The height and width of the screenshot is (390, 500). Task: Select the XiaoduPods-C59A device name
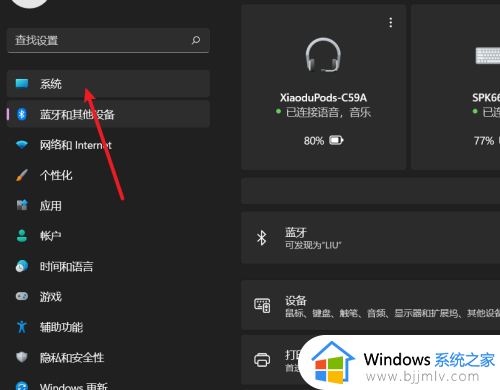coord(323,98)
